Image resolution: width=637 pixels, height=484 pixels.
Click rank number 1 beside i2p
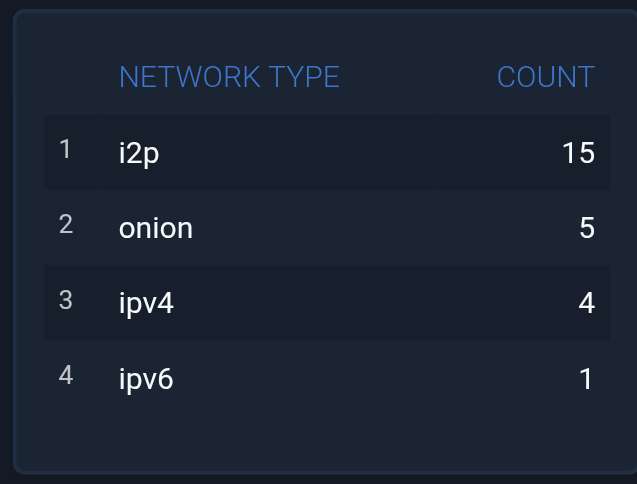(66, 150)
